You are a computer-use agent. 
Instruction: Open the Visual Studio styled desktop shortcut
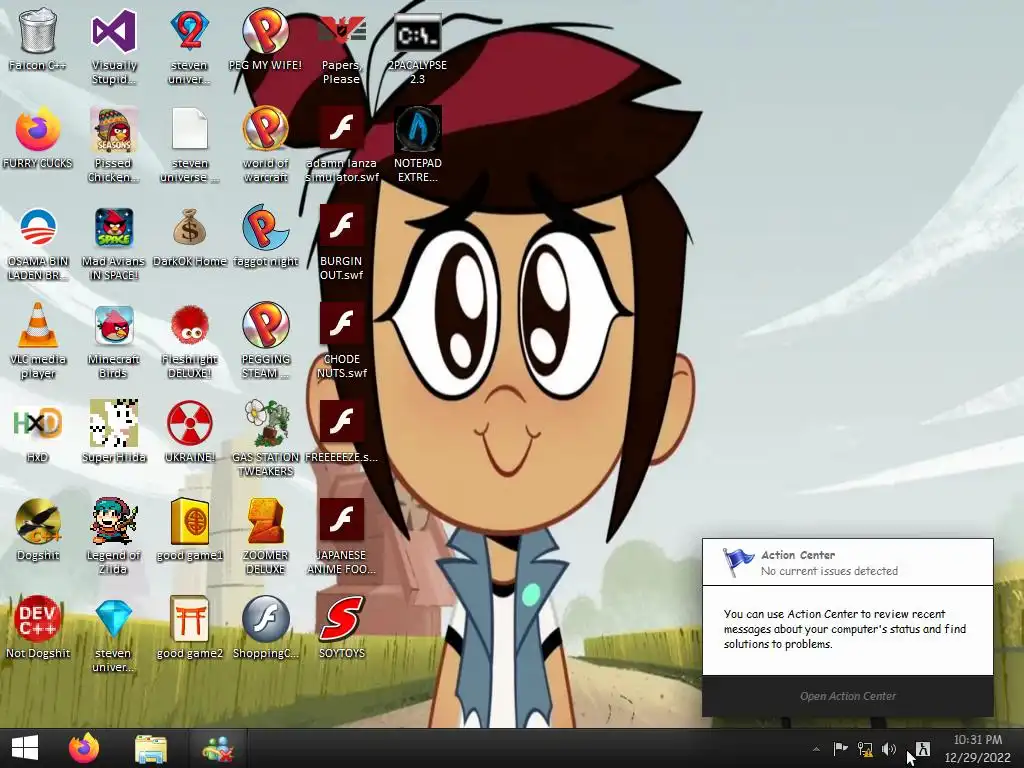[x=114, y=31]
